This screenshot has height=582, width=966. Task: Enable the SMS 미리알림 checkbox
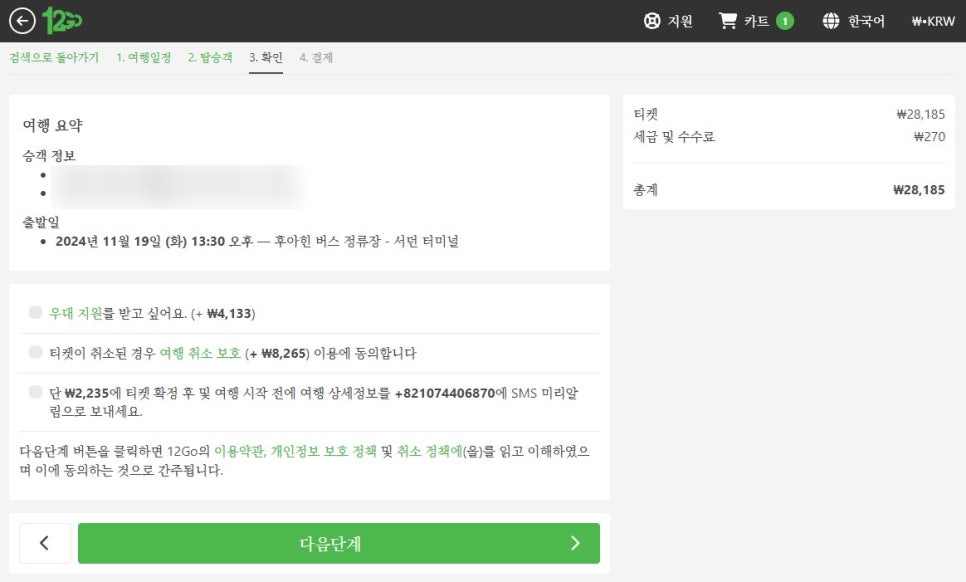click(x=36, y=392)
